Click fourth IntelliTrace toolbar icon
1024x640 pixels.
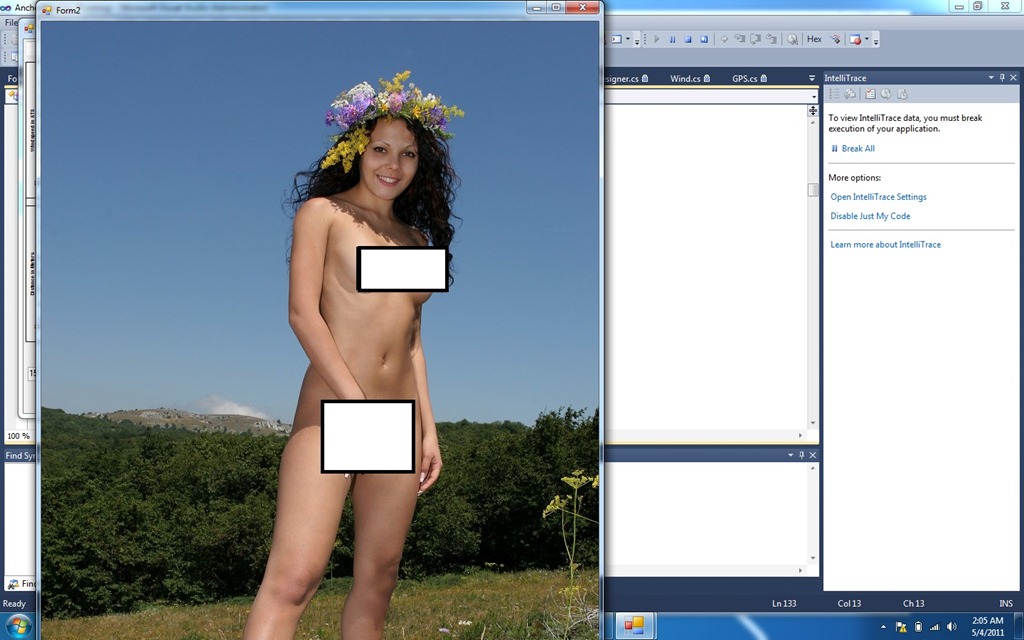(886, 94)
